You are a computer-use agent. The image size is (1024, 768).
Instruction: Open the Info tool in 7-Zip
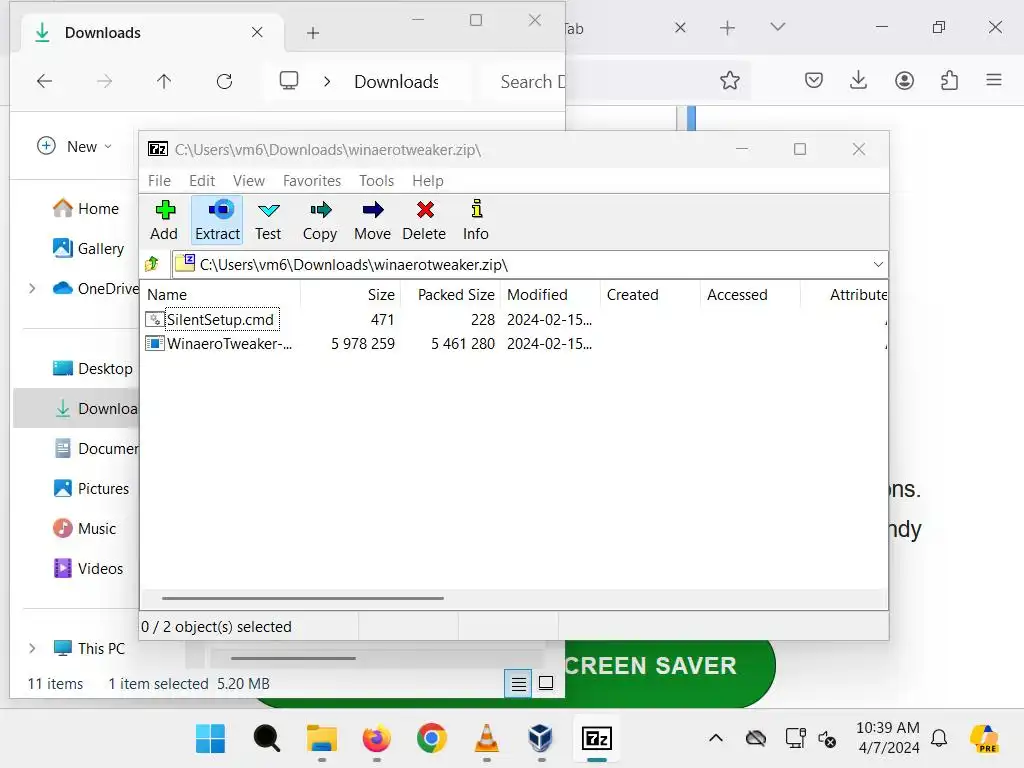[476, 220]
